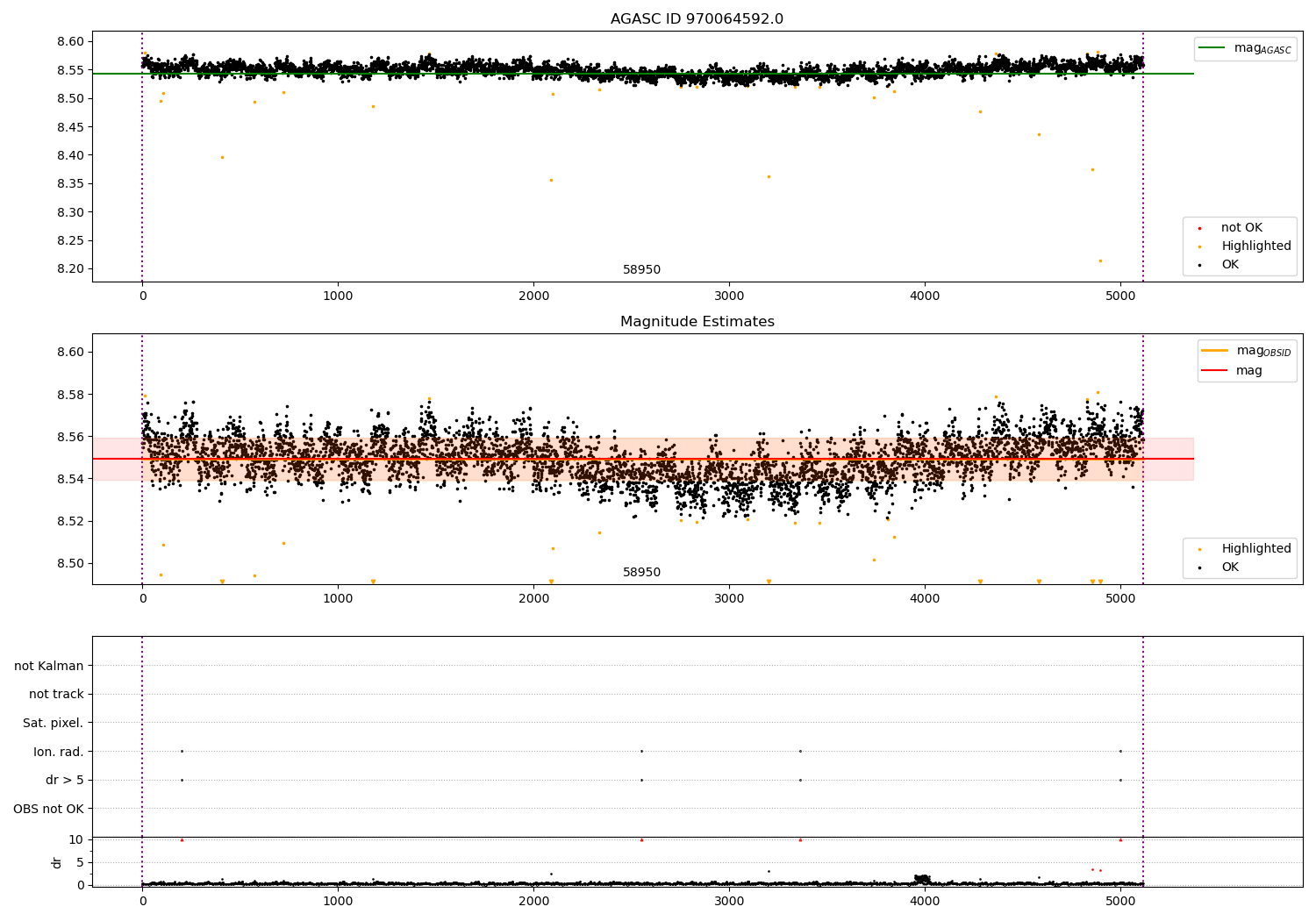The image size is (1316, 921).
Task: Click the Ion. rad. dot near x=5000
Action: (1120, 751)
